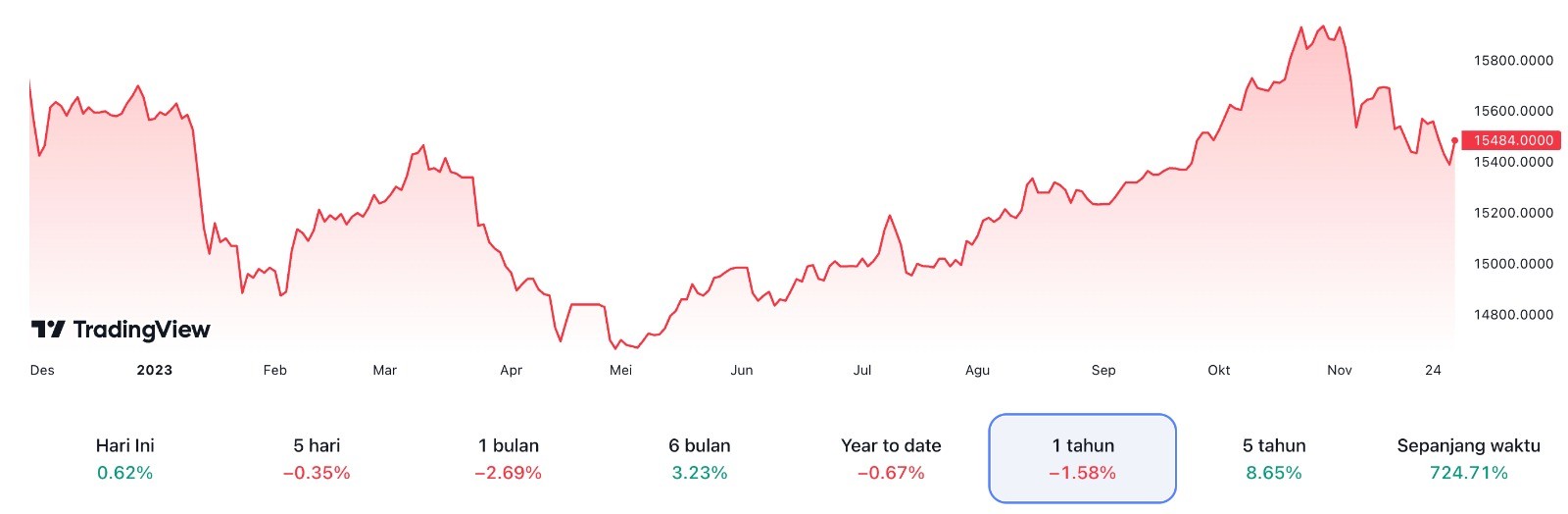This screenshot has width=1568, height=514.
Task: Open the Year to date range
Action: (891, 458)
